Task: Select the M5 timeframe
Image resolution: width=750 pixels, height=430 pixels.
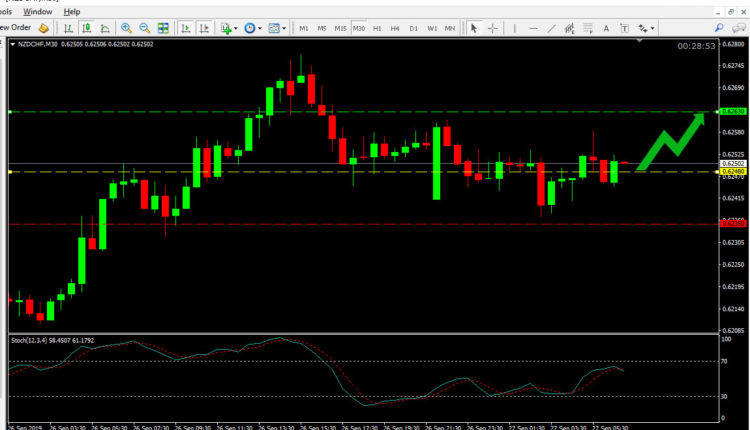Action: coord(322,28)
